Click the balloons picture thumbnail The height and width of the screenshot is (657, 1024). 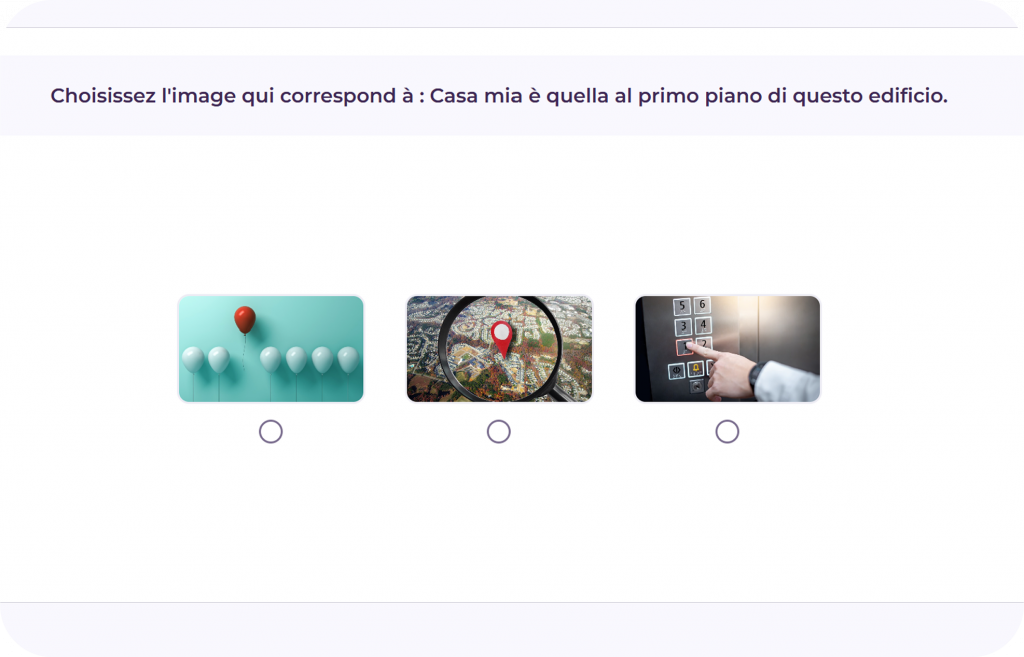click(271, 349)
